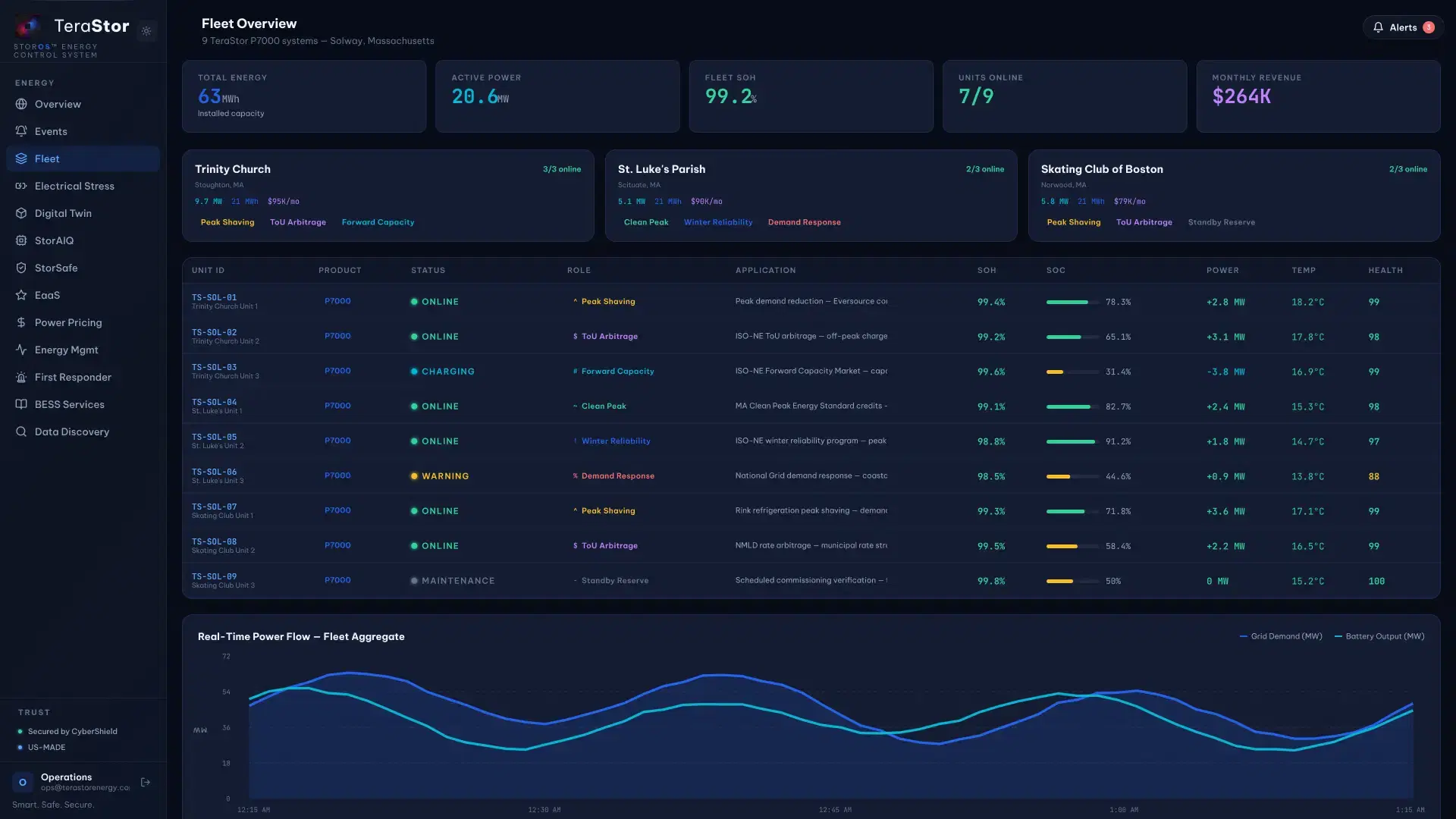
Task: Open the St. Luke's Parish site card
Action: point(811,196)
